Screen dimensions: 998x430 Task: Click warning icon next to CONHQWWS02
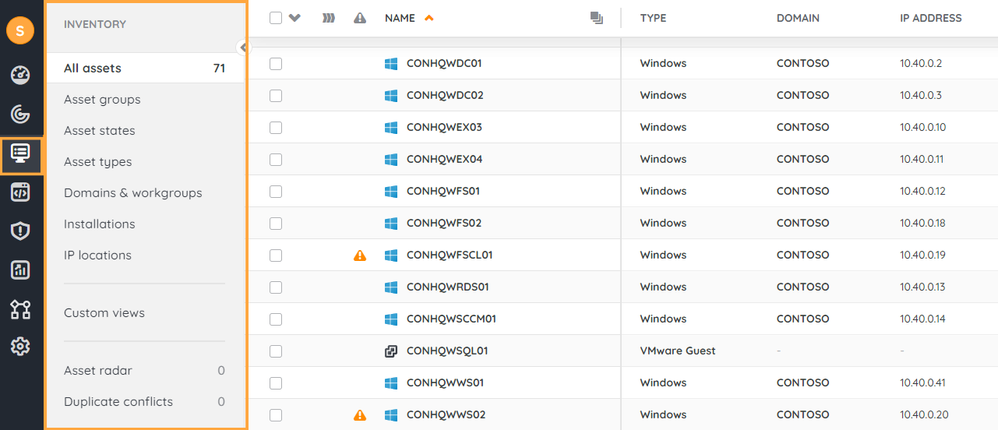(360, 415)
